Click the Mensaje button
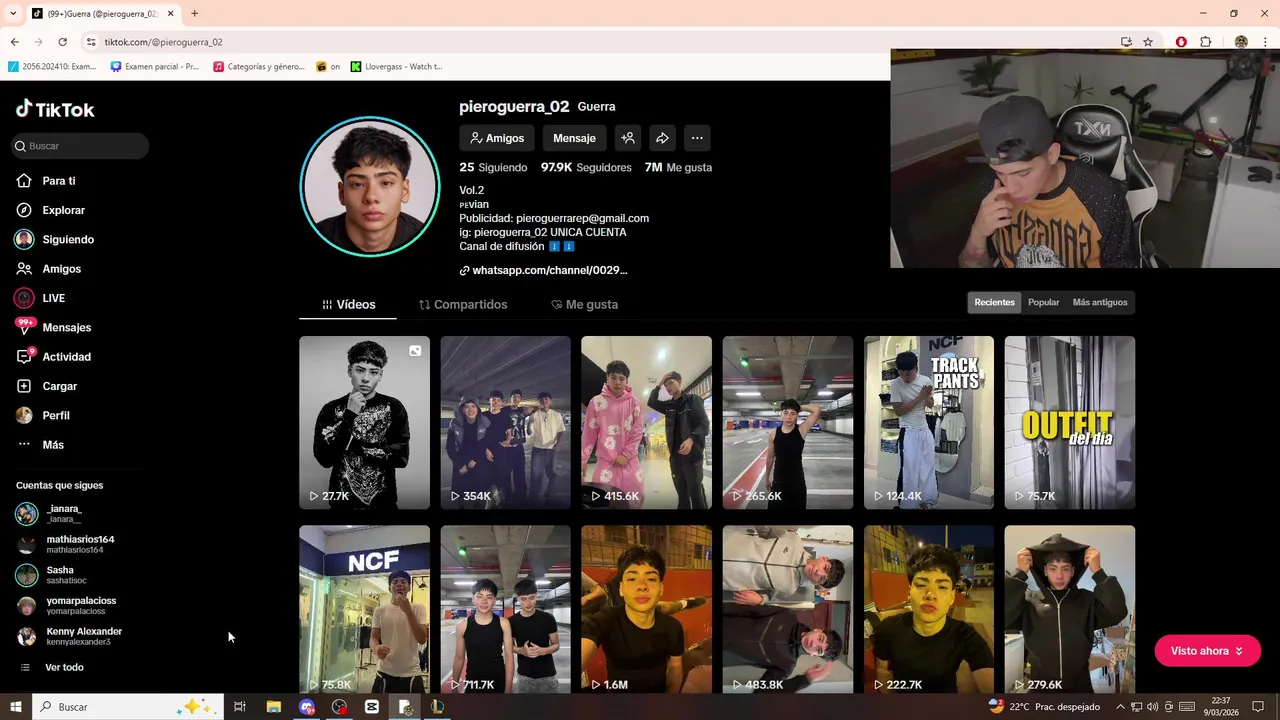Image resolution: width=1280 pixels, height=720 pixels. (x=574, y=138)
